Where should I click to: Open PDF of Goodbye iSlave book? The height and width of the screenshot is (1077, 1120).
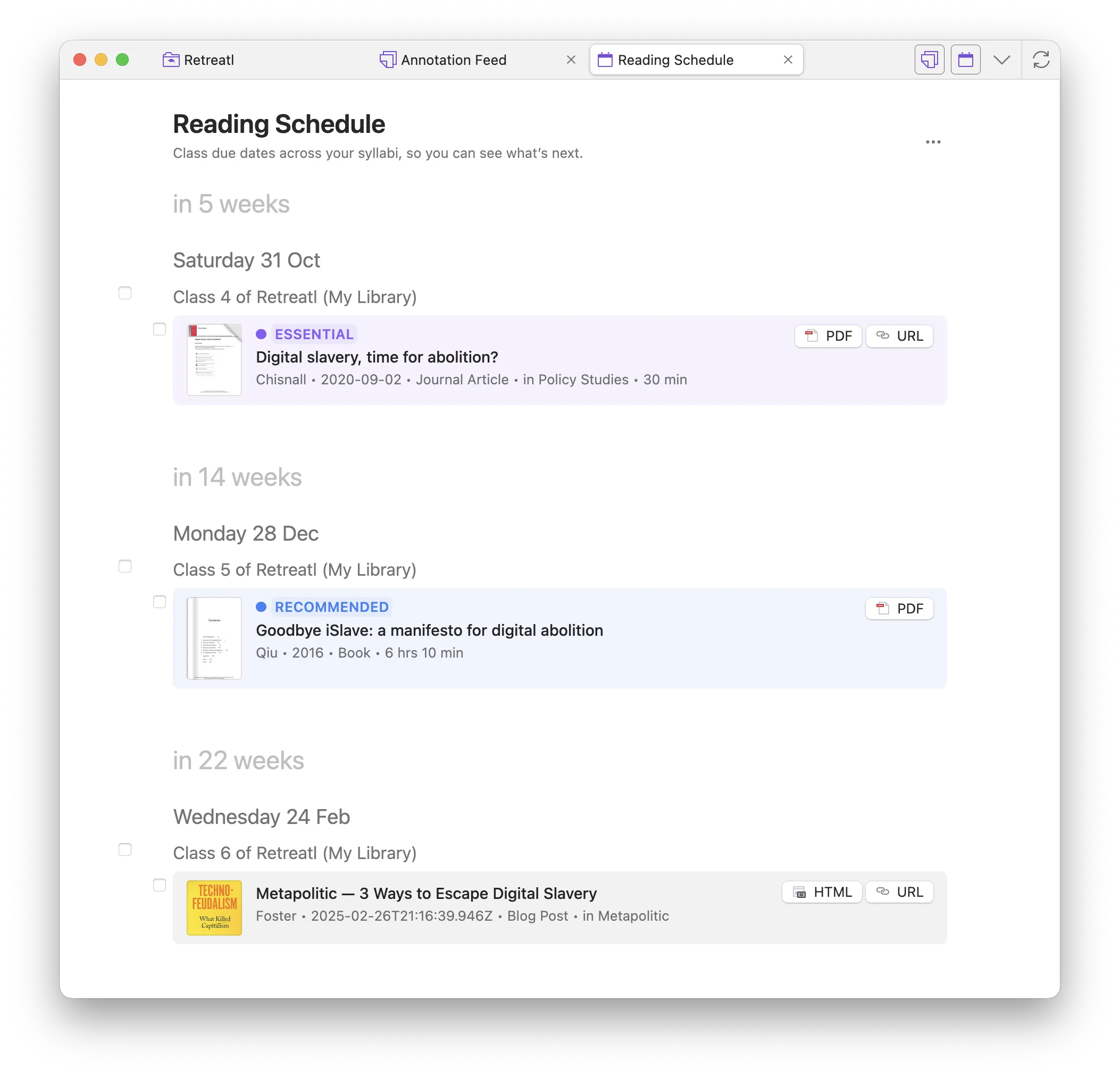pos(899,609)
